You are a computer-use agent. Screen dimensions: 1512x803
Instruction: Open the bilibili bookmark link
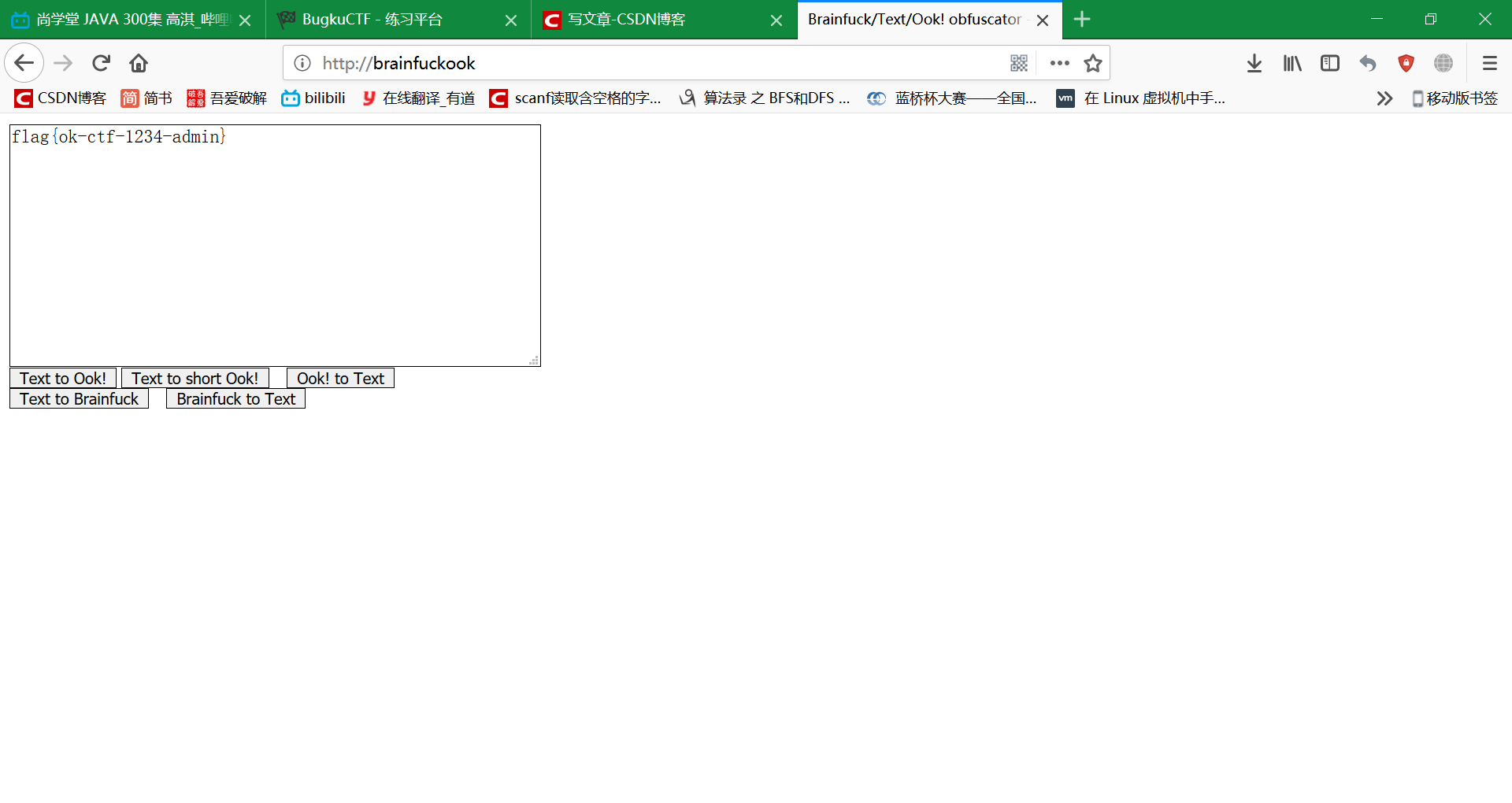pyautogui.click(x=313, y=98)
